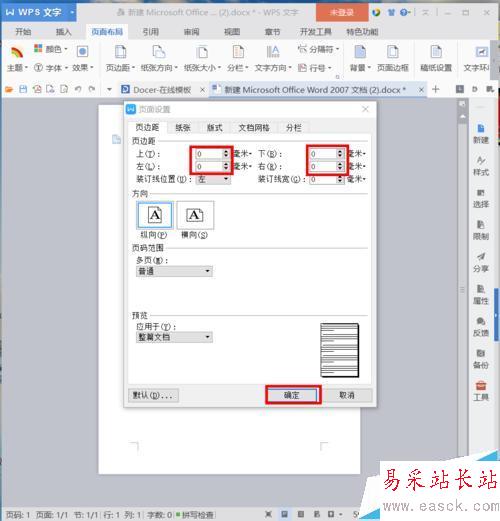Switch to 文档网格 tab in dialog
The image size is (500, 521).
coord(254,128)
